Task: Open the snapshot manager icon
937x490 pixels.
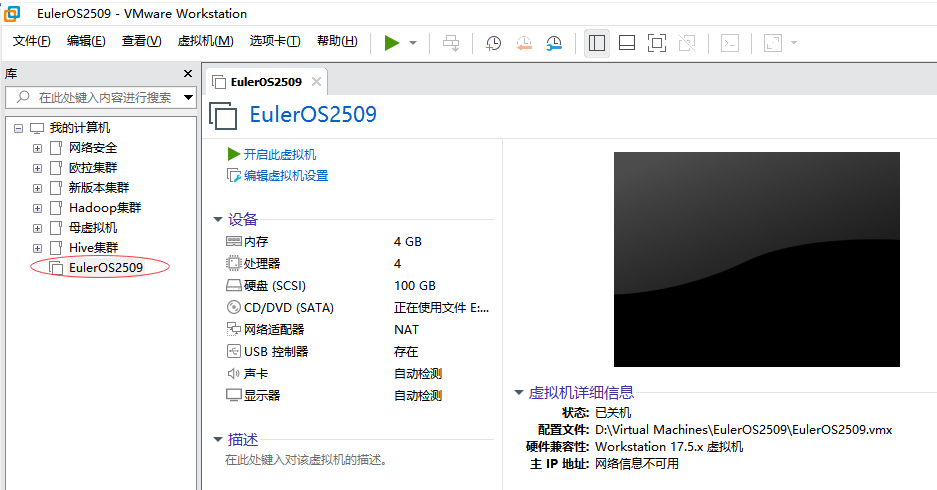Action: click(554, 43)
